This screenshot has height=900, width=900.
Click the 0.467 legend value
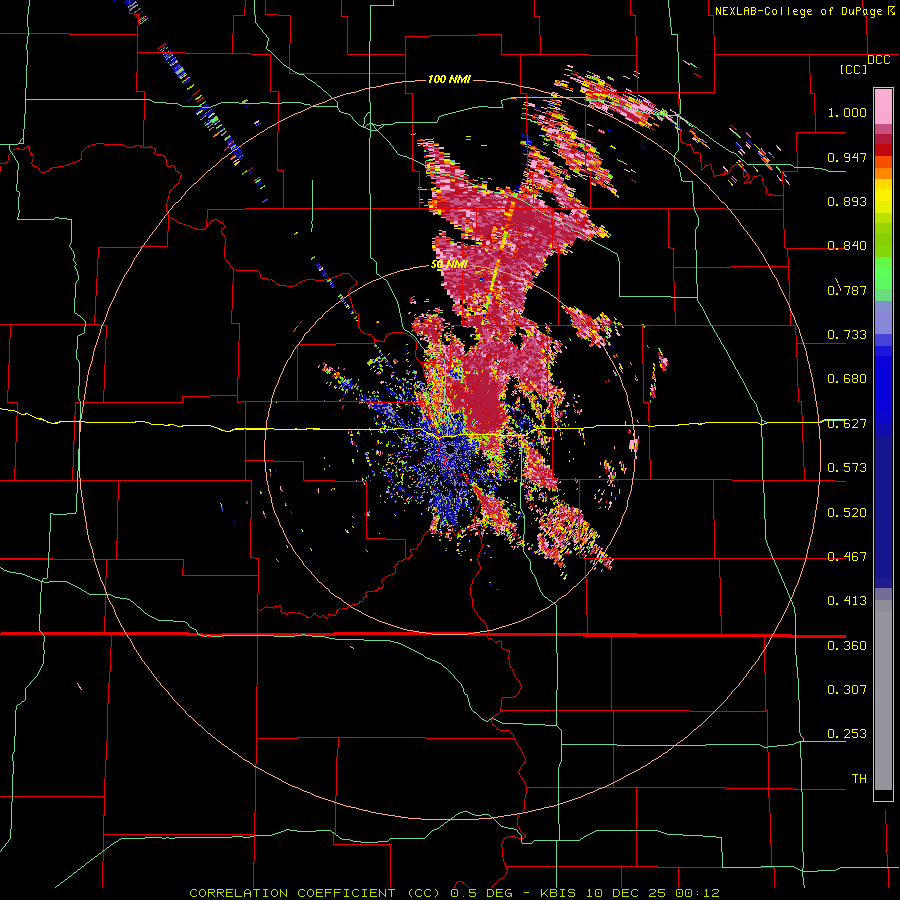point(847,557)
